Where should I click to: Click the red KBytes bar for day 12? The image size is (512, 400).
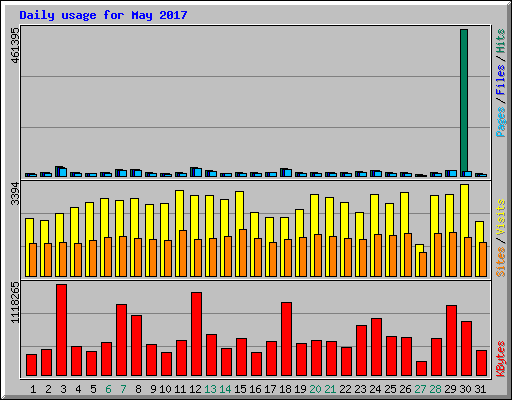(x=197, y=334)
